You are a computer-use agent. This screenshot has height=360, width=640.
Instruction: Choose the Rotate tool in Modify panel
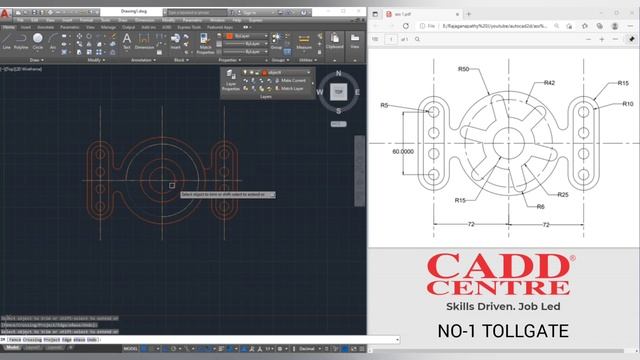tap(89, 36)
